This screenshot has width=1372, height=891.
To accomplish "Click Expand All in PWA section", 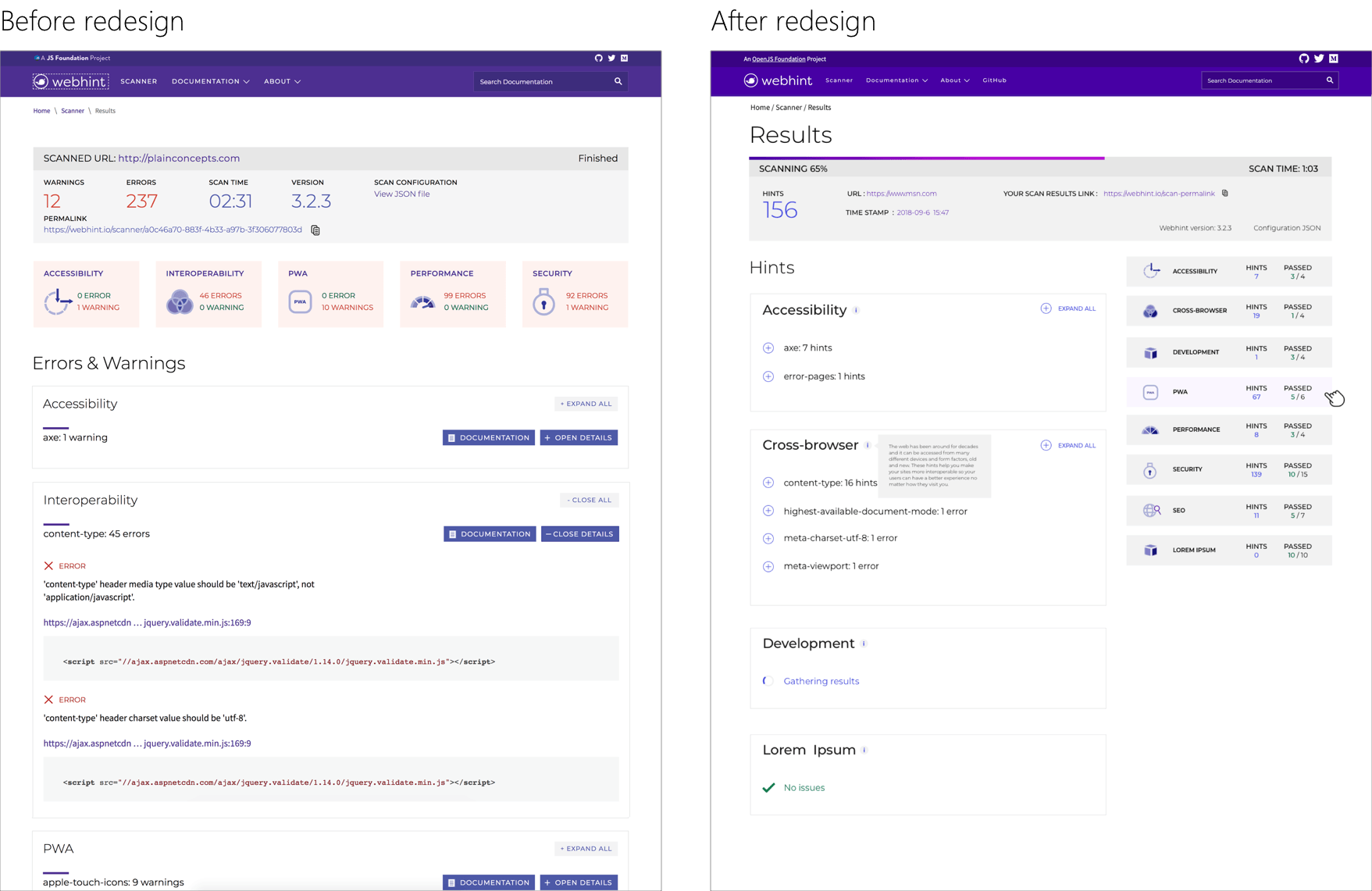I will point(586,848).
